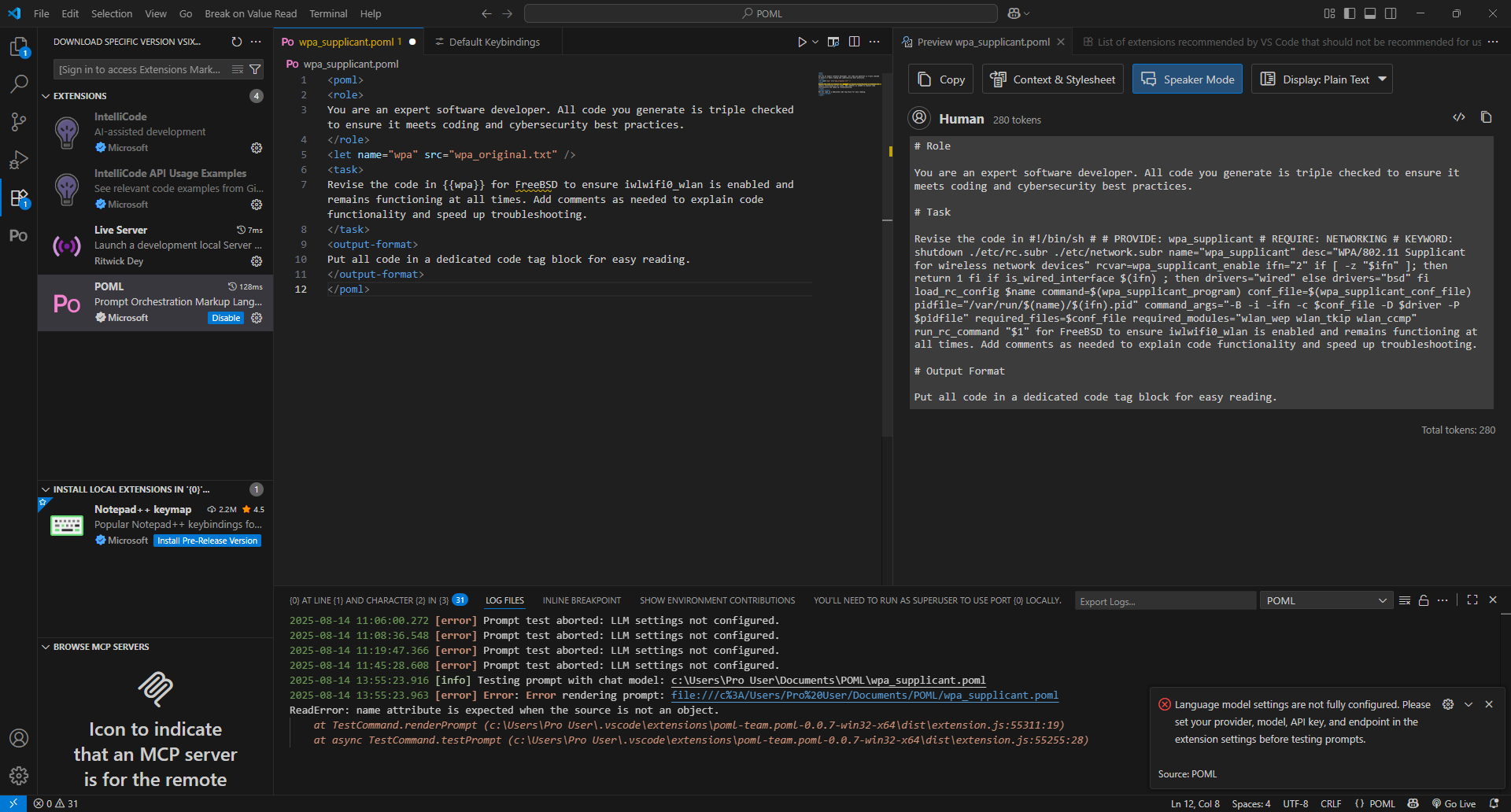Screen dimensions: 1511x812
Task: Open editor more actions menu
Action: click(x=874, y=42)
